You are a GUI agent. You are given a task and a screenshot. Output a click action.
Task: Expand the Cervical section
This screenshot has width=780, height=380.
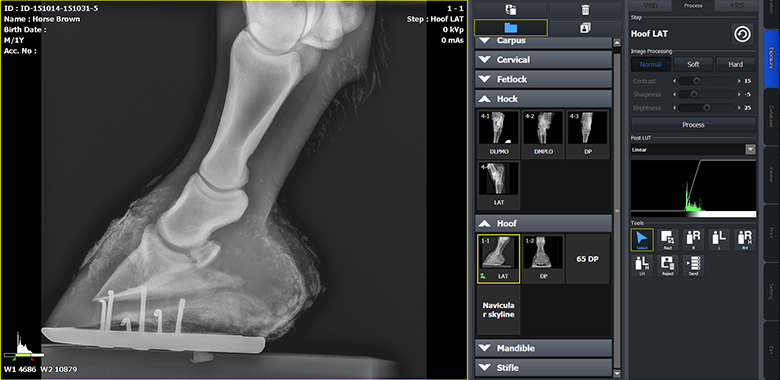[543, 60]
